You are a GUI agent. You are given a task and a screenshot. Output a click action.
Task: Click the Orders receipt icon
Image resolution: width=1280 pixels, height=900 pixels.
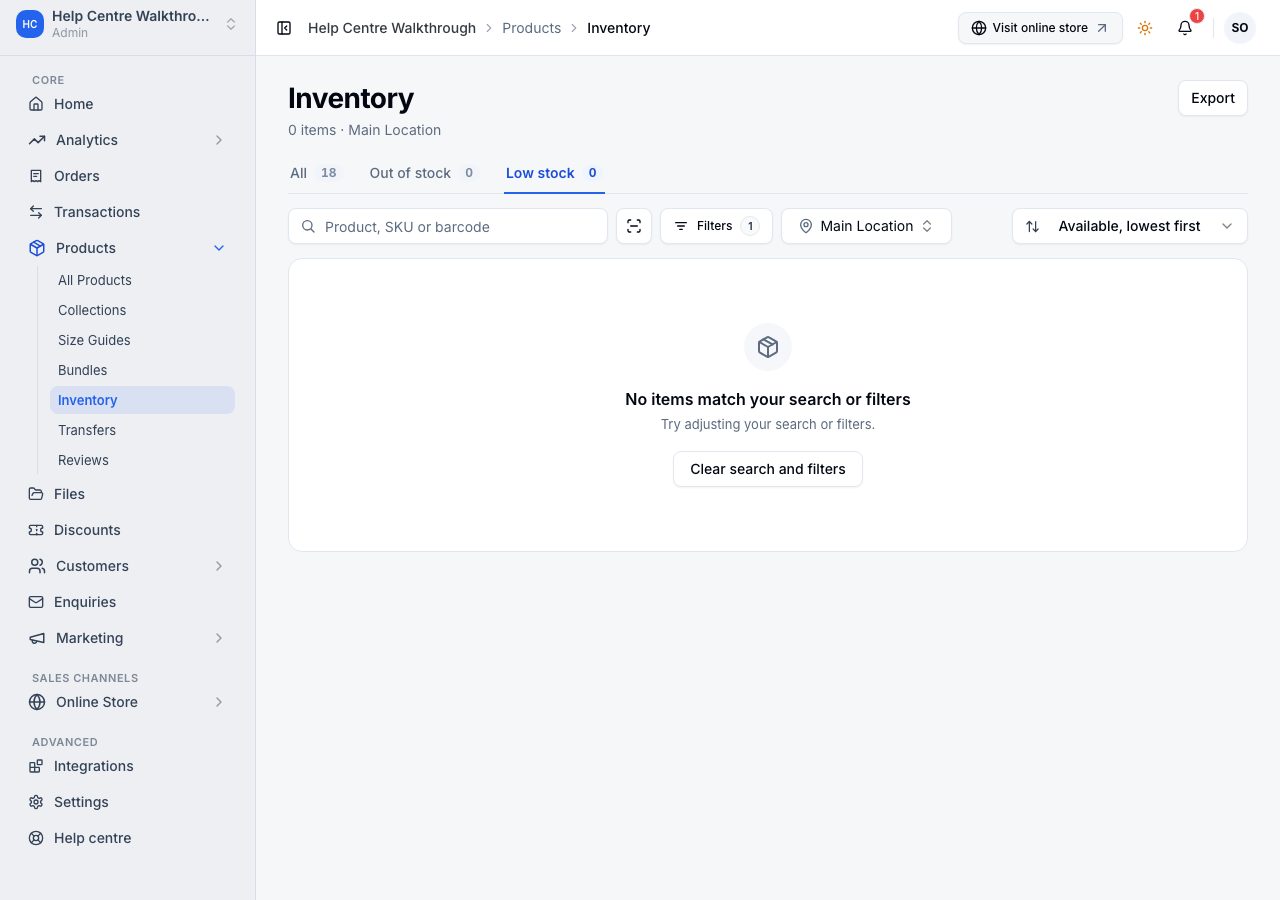tap(36, 176)
